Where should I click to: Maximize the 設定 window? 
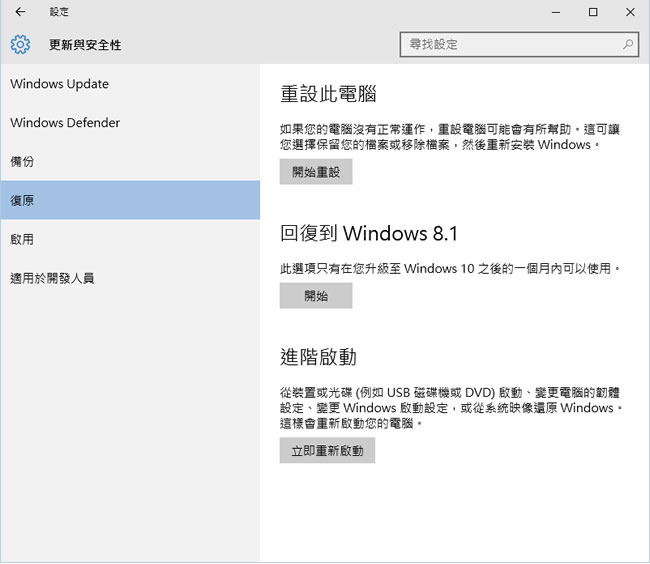click(593, 12)
